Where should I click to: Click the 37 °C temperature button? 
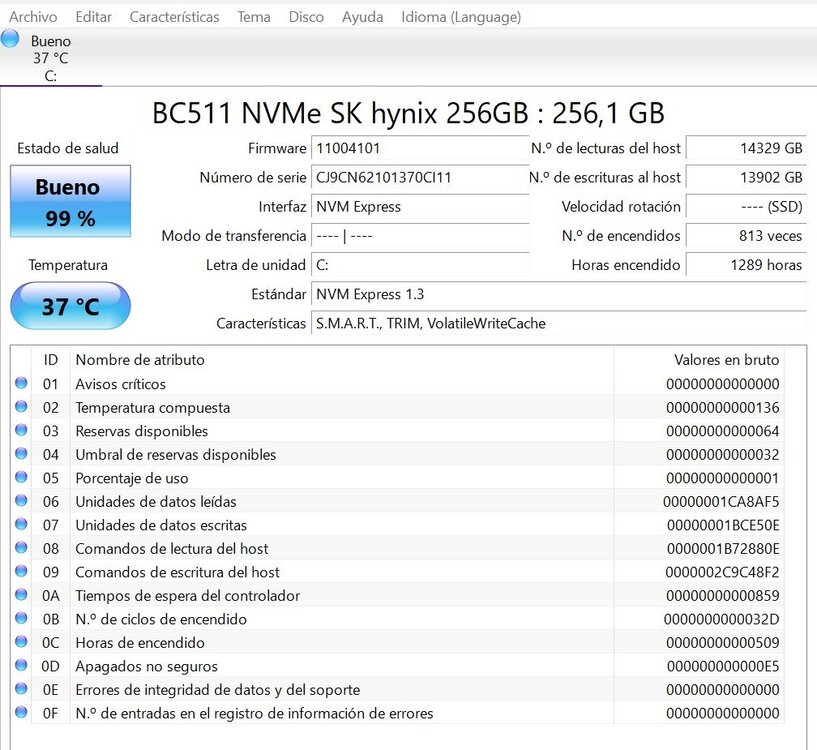click(x=70, y=306)
